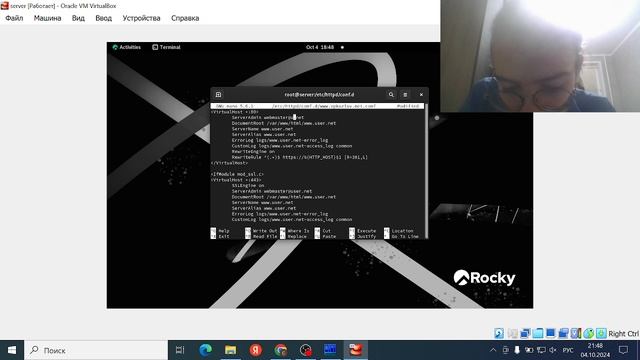The width and height of the screenshot is (640, 360).
Task: Click the line '<IfModule mod_ssl.c>'
Action: pos(237,174)
